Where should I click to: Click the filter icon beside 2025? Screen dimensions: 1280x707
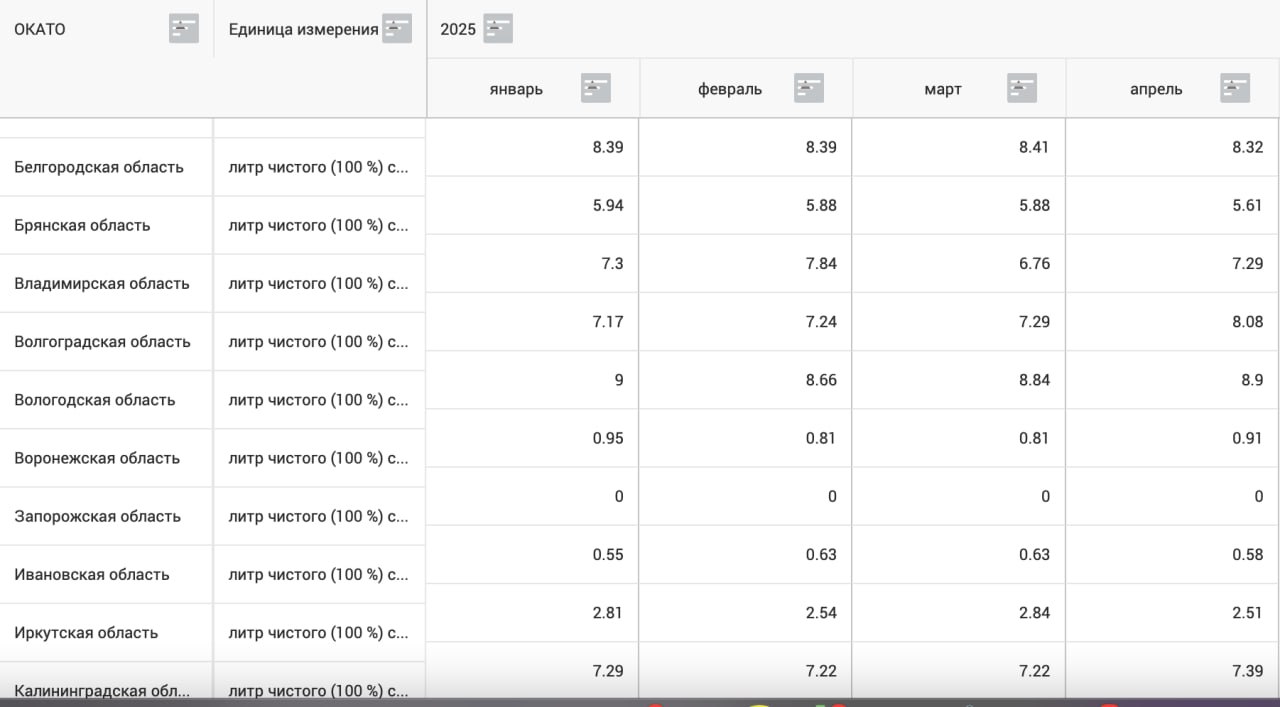click(498, 29)
